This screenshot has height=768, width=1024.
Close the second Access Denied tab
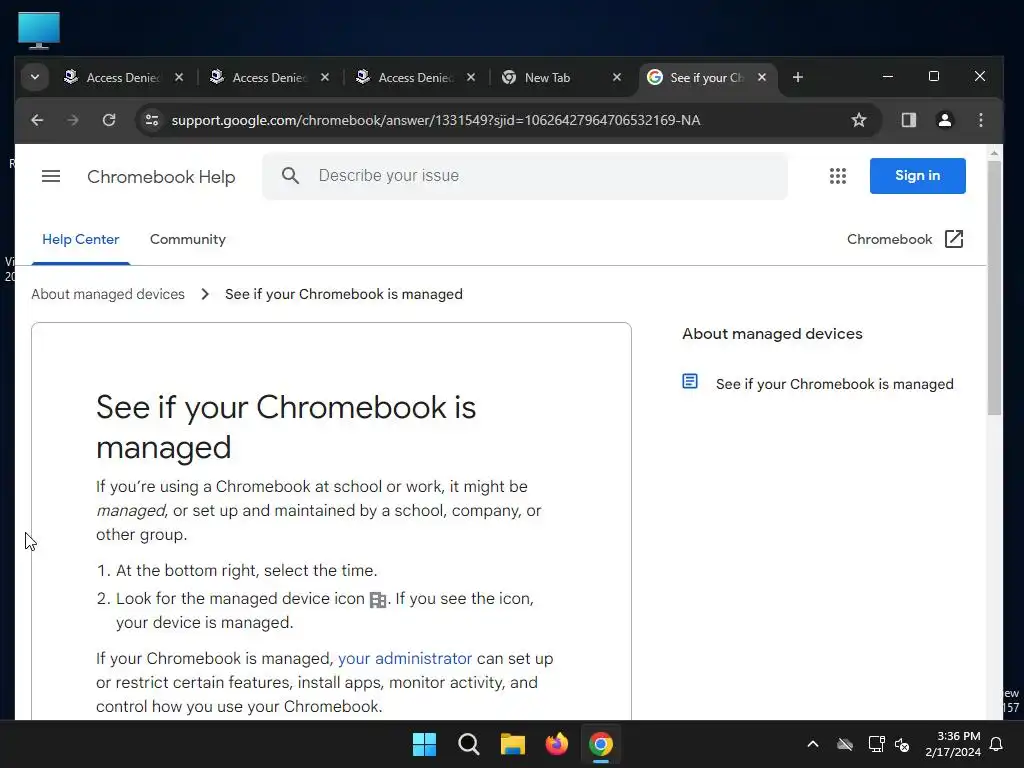325,77
